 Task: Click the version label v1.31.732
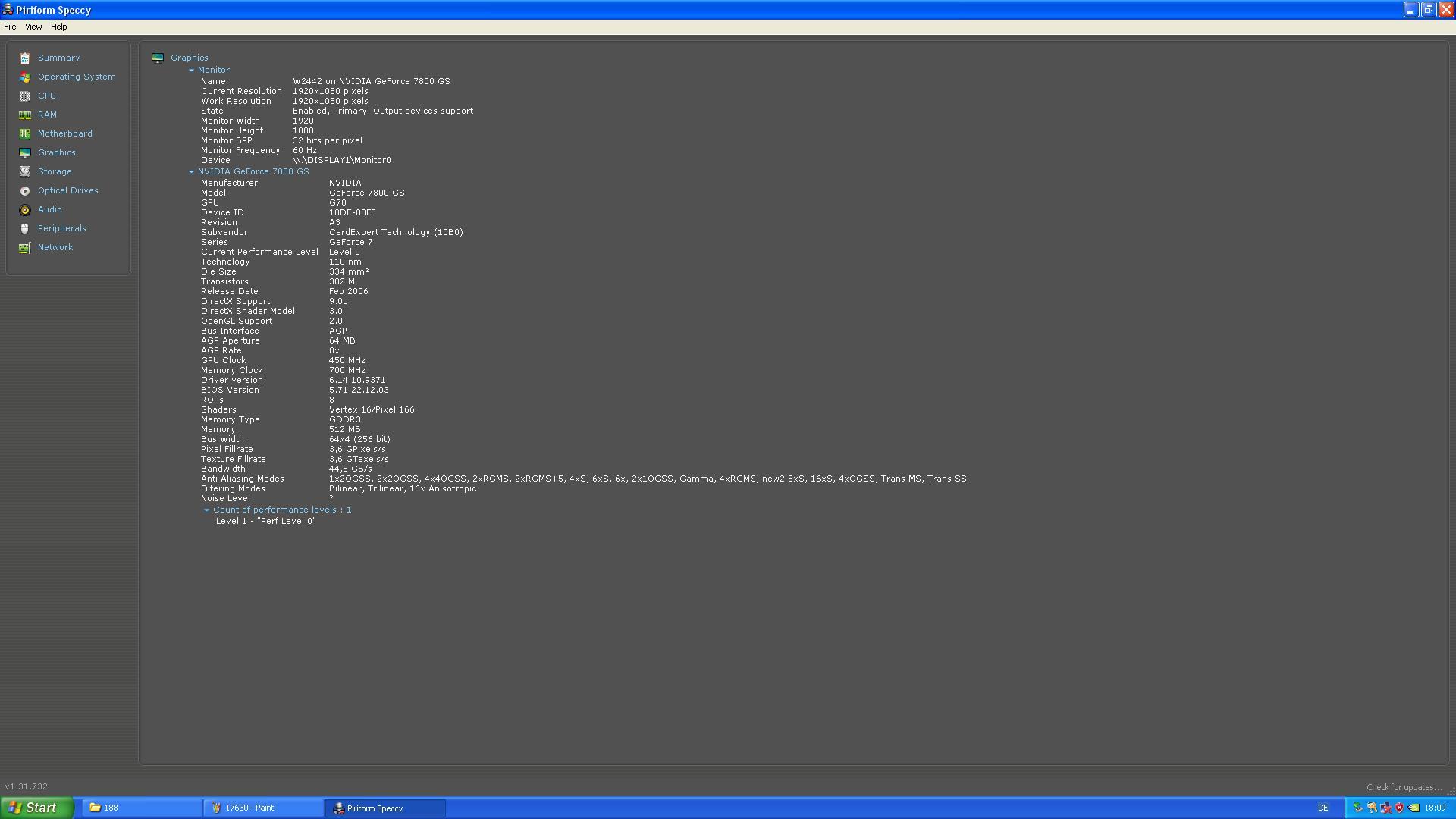pyautogui.click(x=27, y=787)
